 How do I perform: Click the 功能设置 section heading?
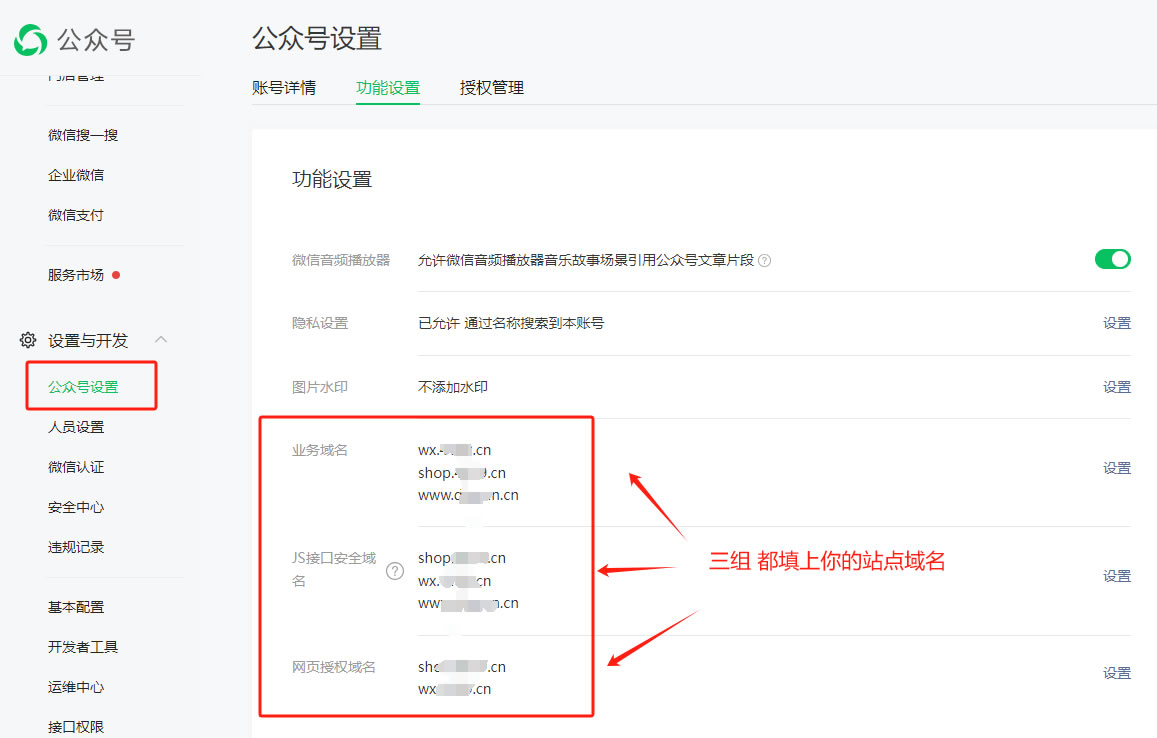click(332, 179)
